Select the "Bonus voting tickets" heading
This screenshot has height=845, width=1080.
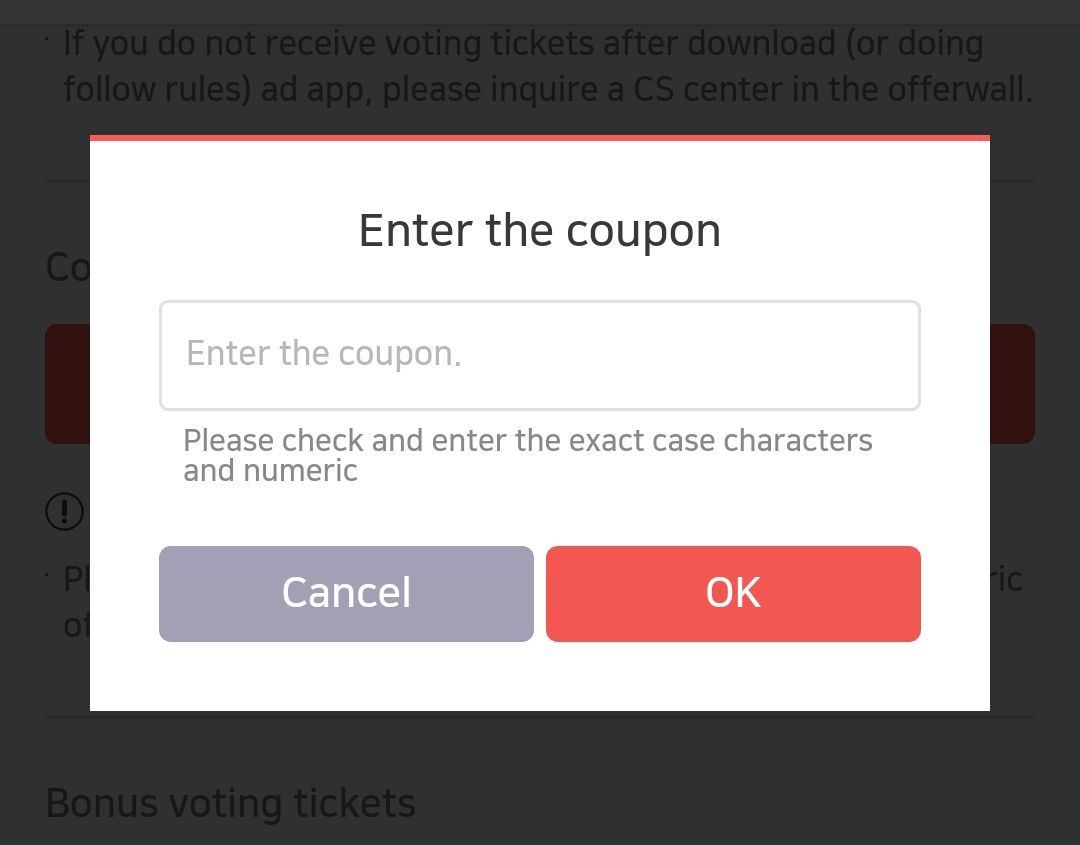(x=230, y=804)
